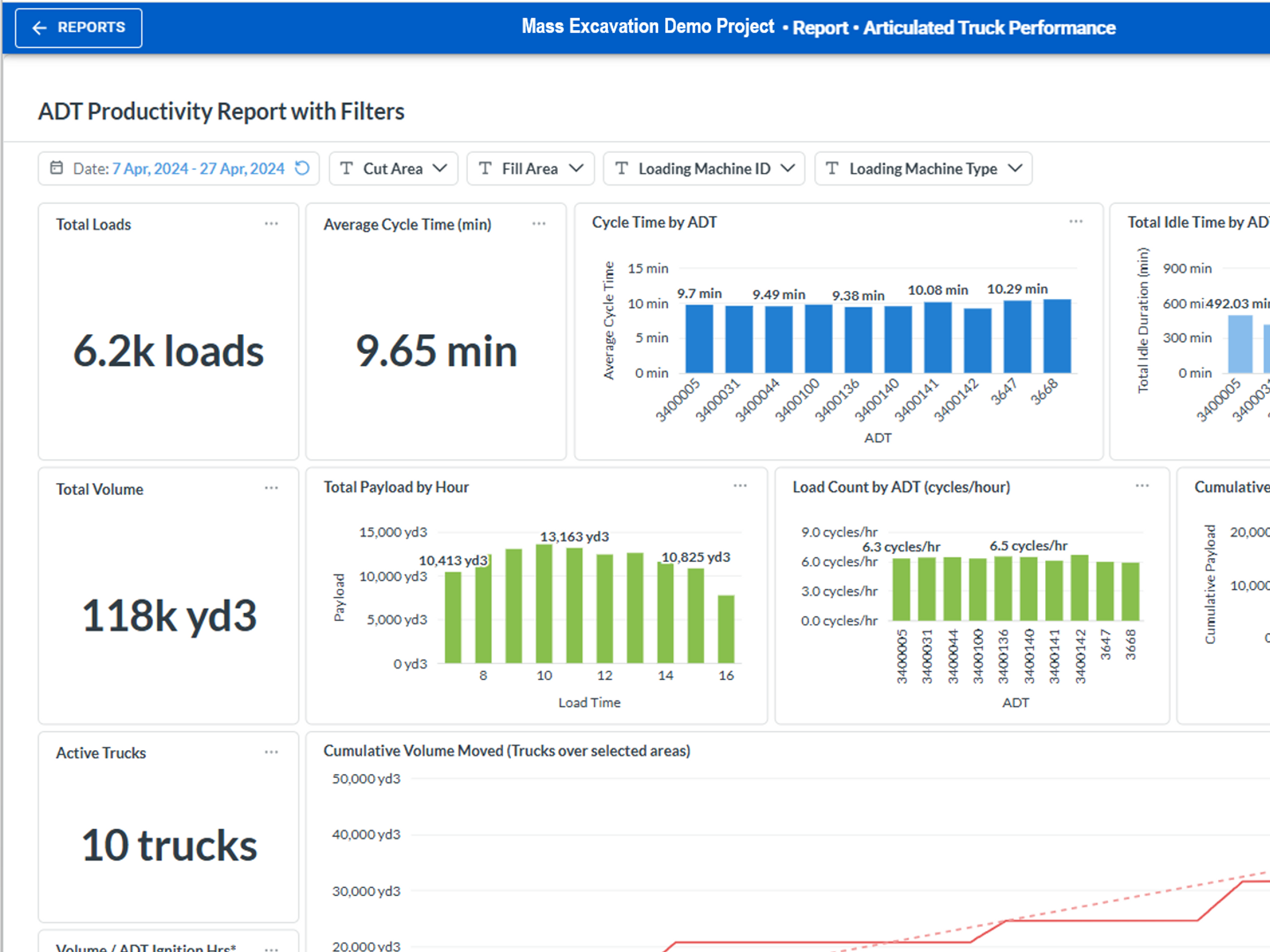This screenshot has width=1270, height=952.
Task: Open the Total Payload by Hour options menu
Action: [x=740, y=486]
